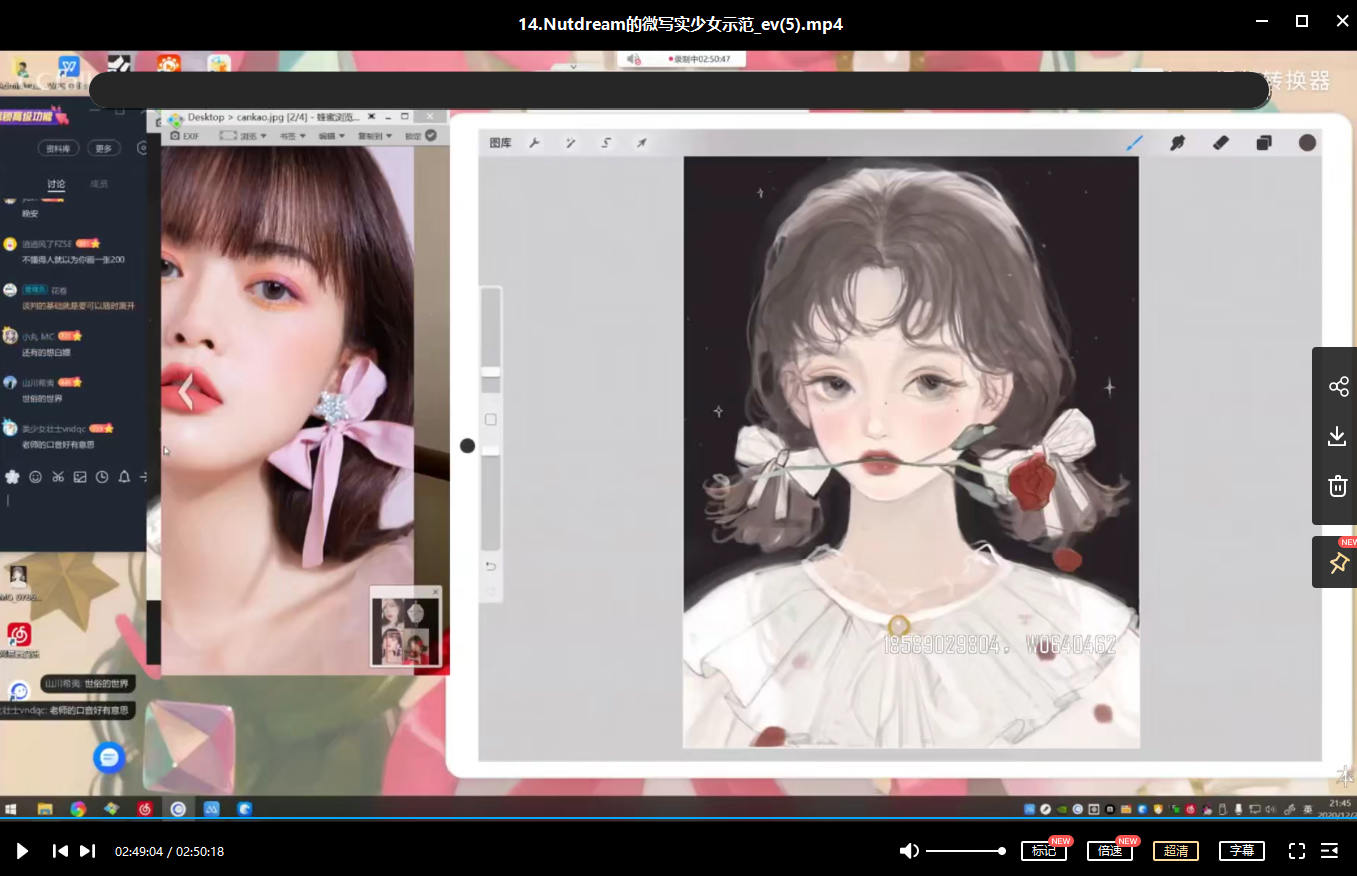This screenshot has height=876, width=1357.
Task: Open the dark brown color swatch
Action: pyautogui.click(x=1307, y=143)
